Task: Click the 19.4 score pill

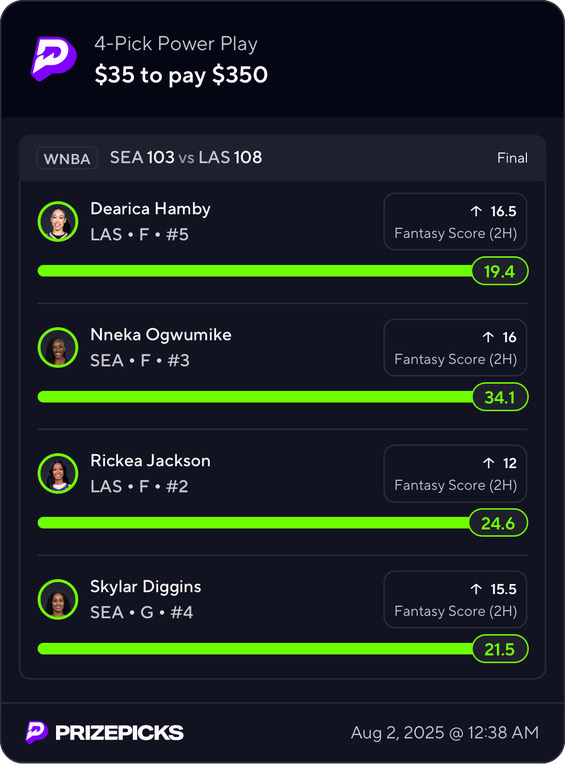Action: click(x=500, y=271)
